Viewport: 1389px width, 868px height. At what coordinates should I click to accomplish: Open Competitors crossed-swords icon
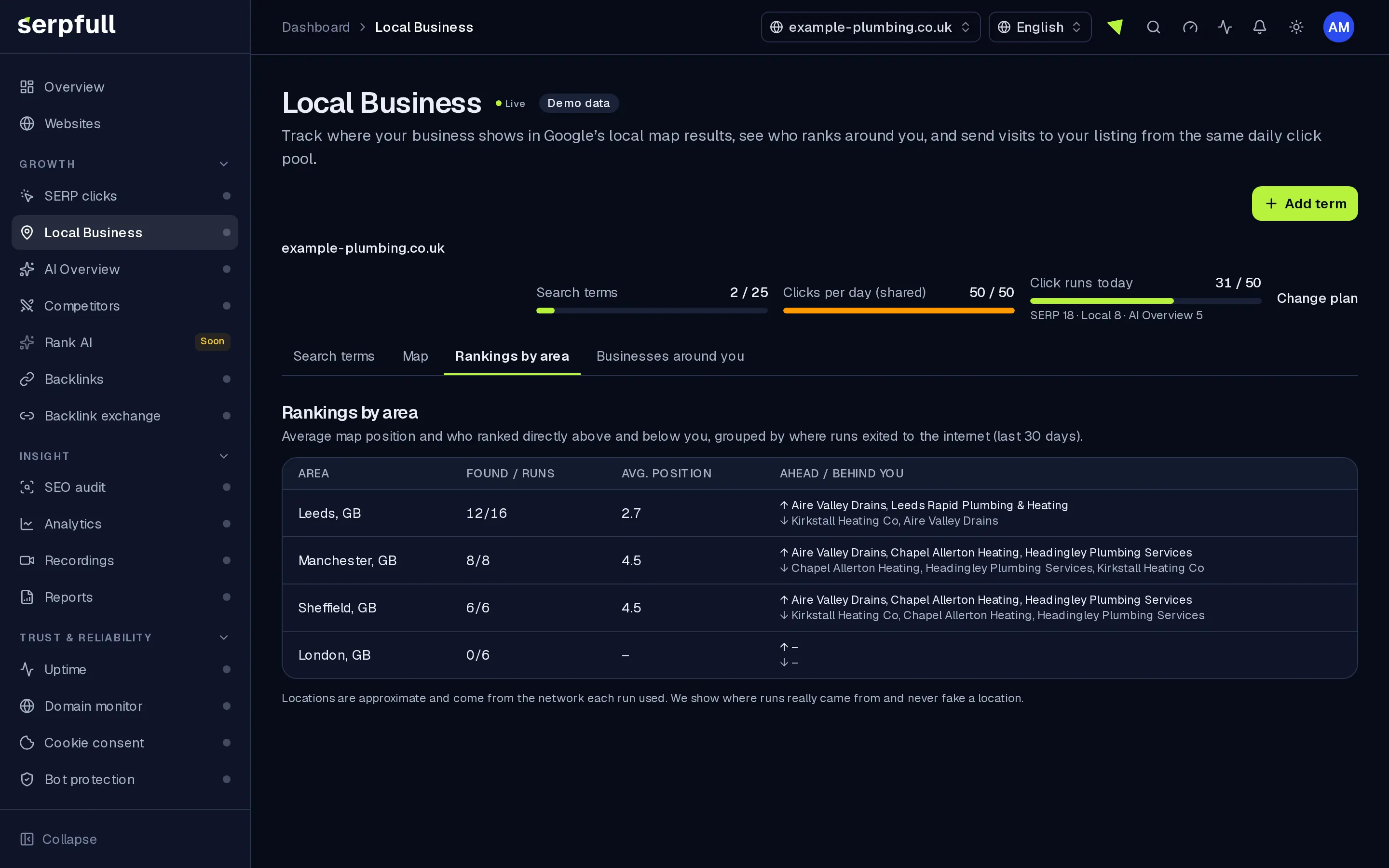tap(27, 306)
